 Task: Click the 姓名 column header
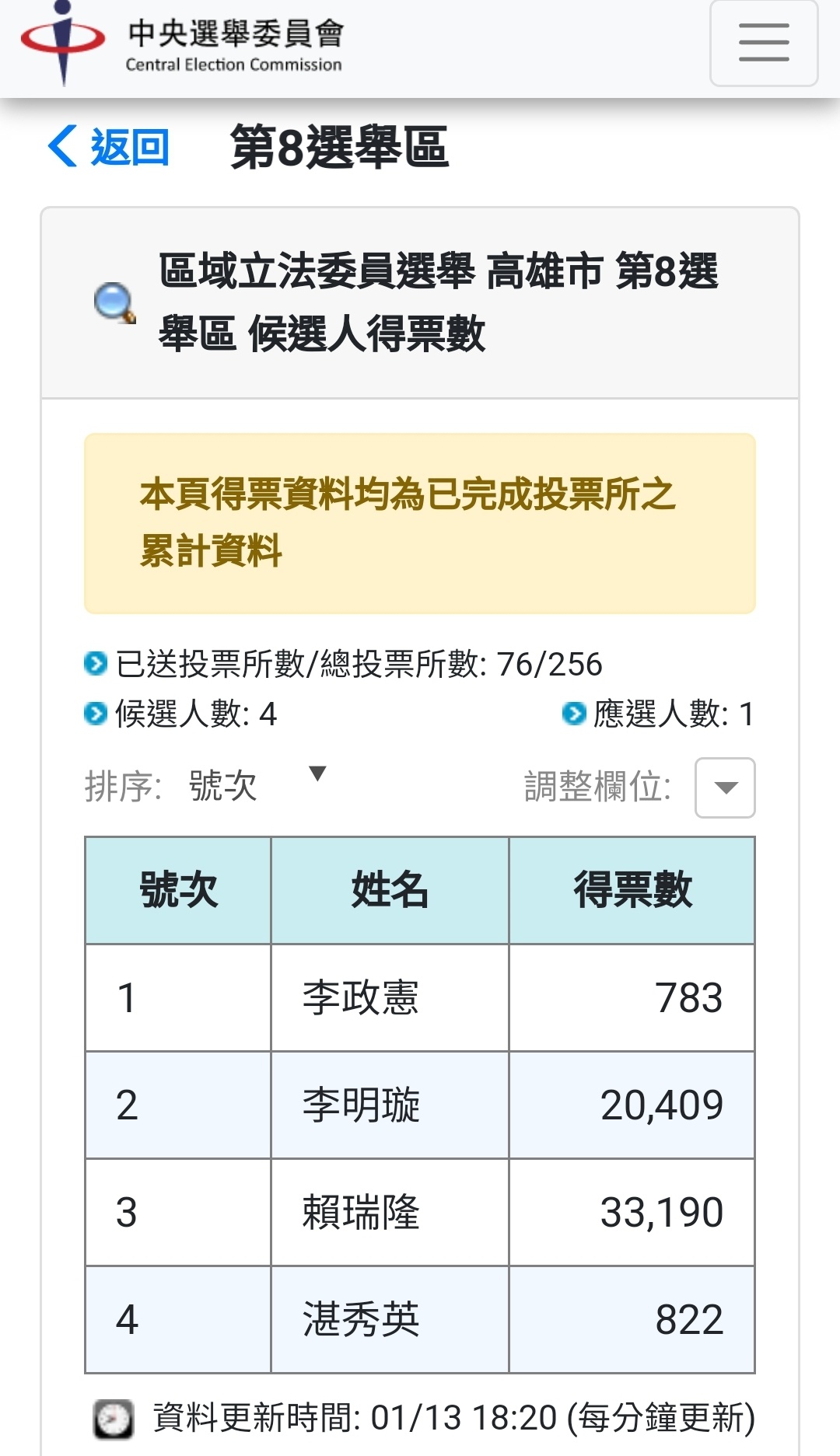[390, 890]
